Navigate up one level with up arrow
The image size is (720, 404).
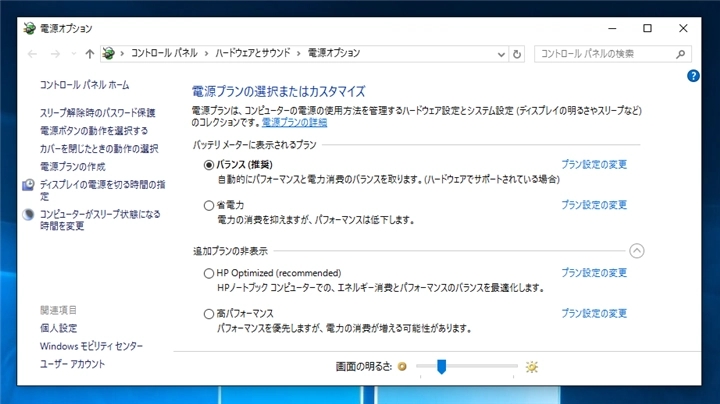(90, 54)
